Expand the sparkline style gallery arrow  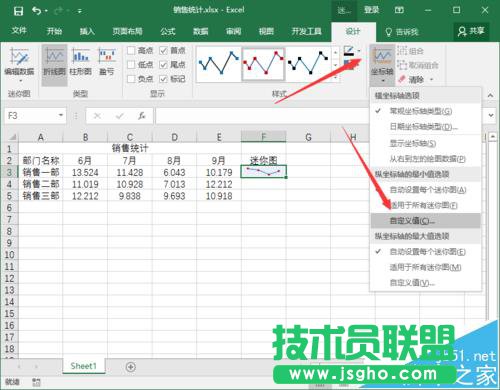coord(335,78)
